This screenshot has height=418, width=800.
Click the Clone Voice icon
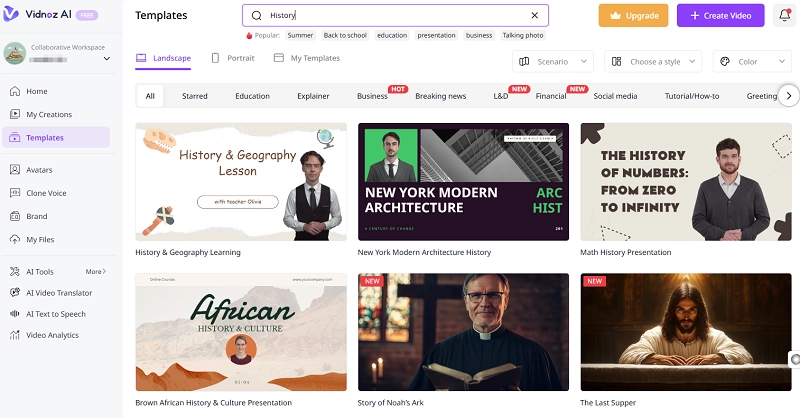click(x=15, y=193)
